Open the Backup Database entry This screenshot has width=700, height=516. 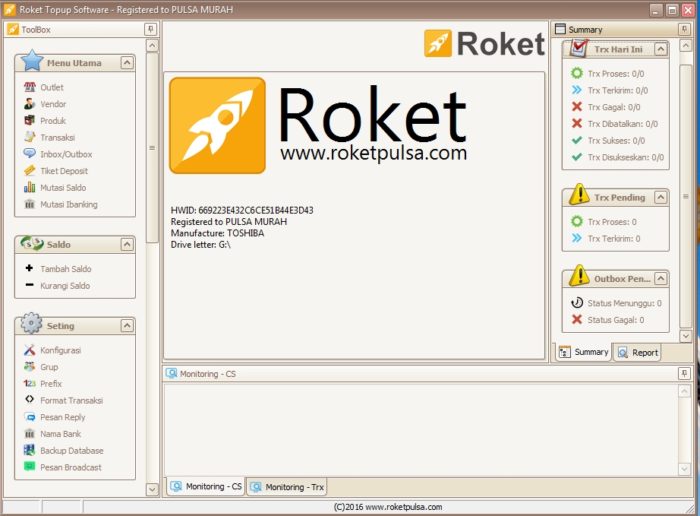point(72,451)
